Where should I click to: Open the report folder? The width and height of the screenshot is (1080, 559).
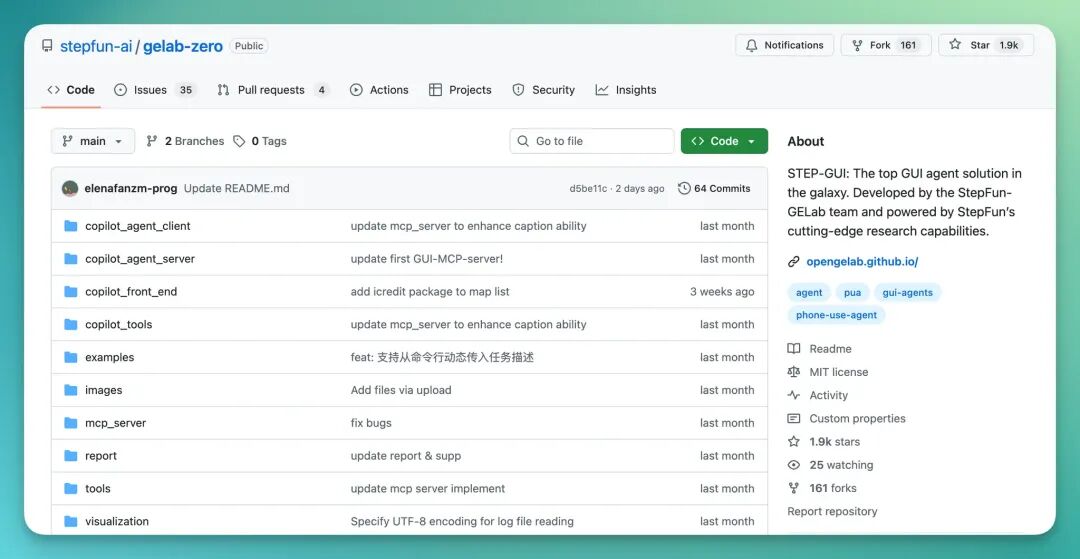click(x=101, y=456)
